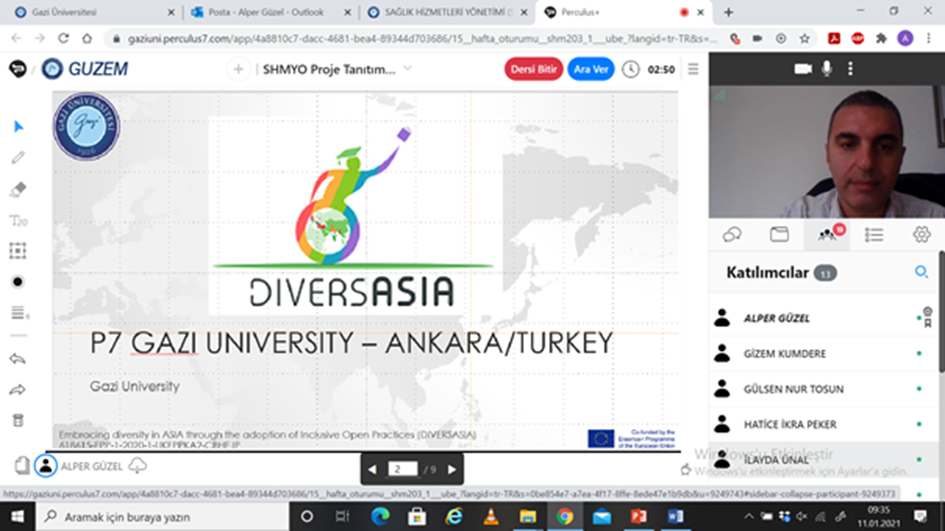Viewport: 945px width, 531px height.
Task: Click the red Dersi Bitir button
Action: [x=534, y=70]
